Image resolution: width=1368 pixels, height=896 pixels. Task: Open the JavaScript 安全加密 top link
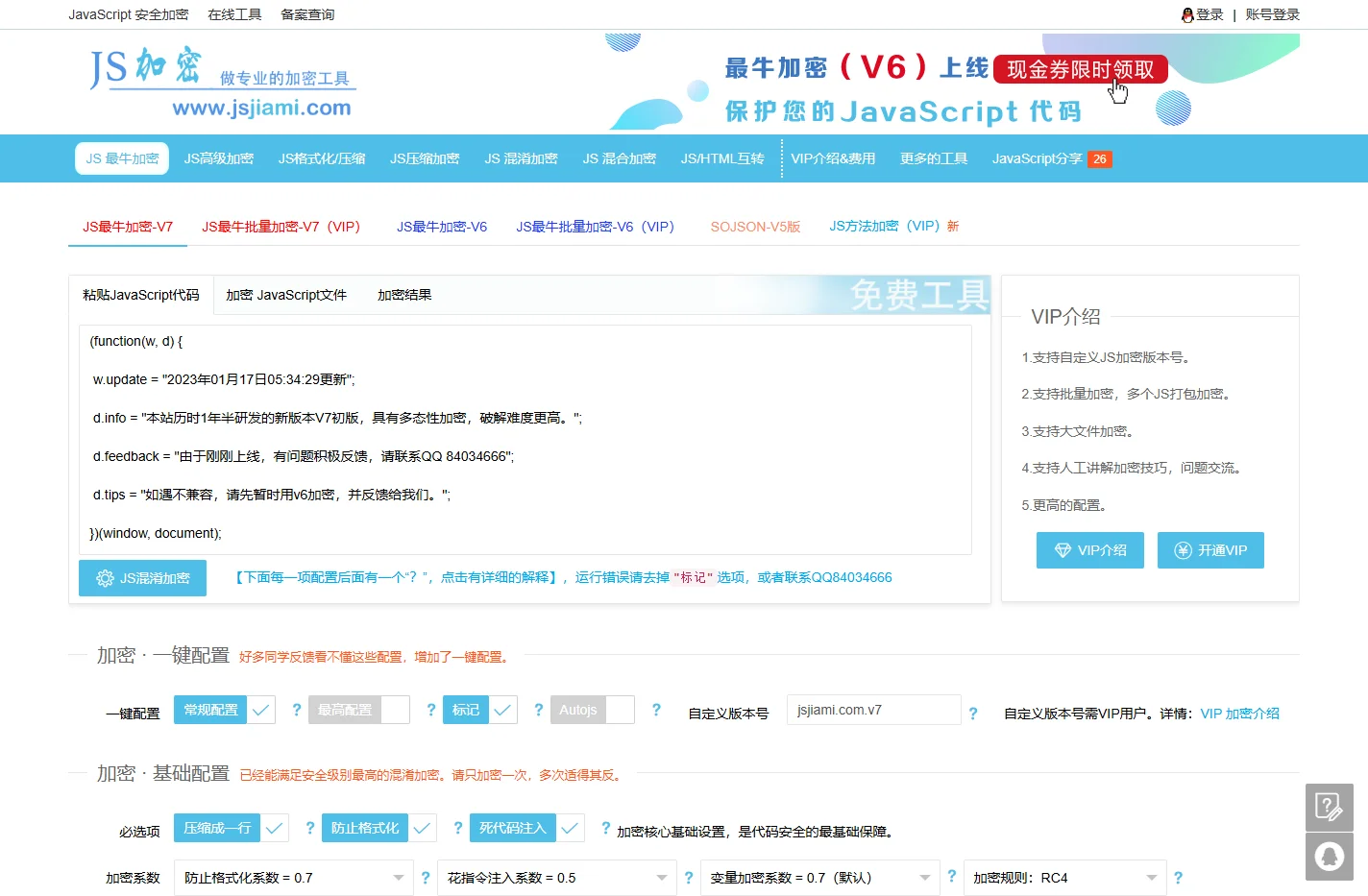129,14
